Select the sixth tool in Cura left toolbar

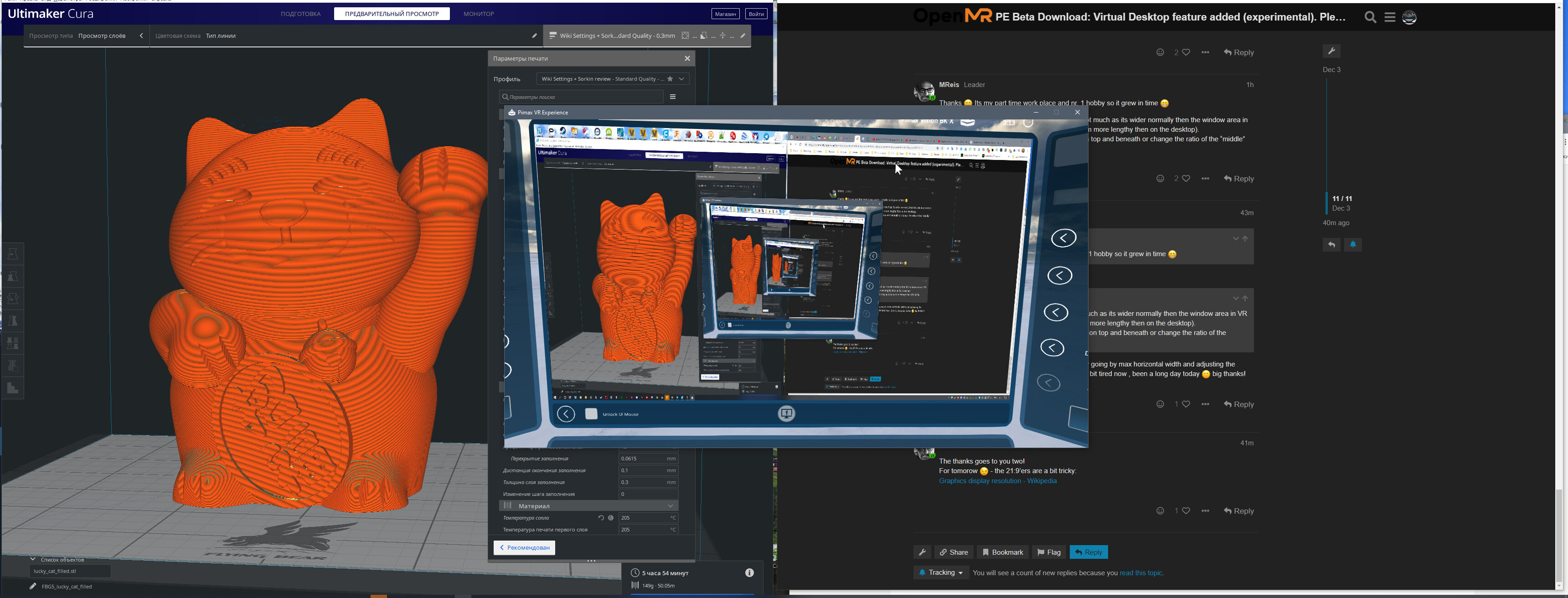tap(13, 366)
